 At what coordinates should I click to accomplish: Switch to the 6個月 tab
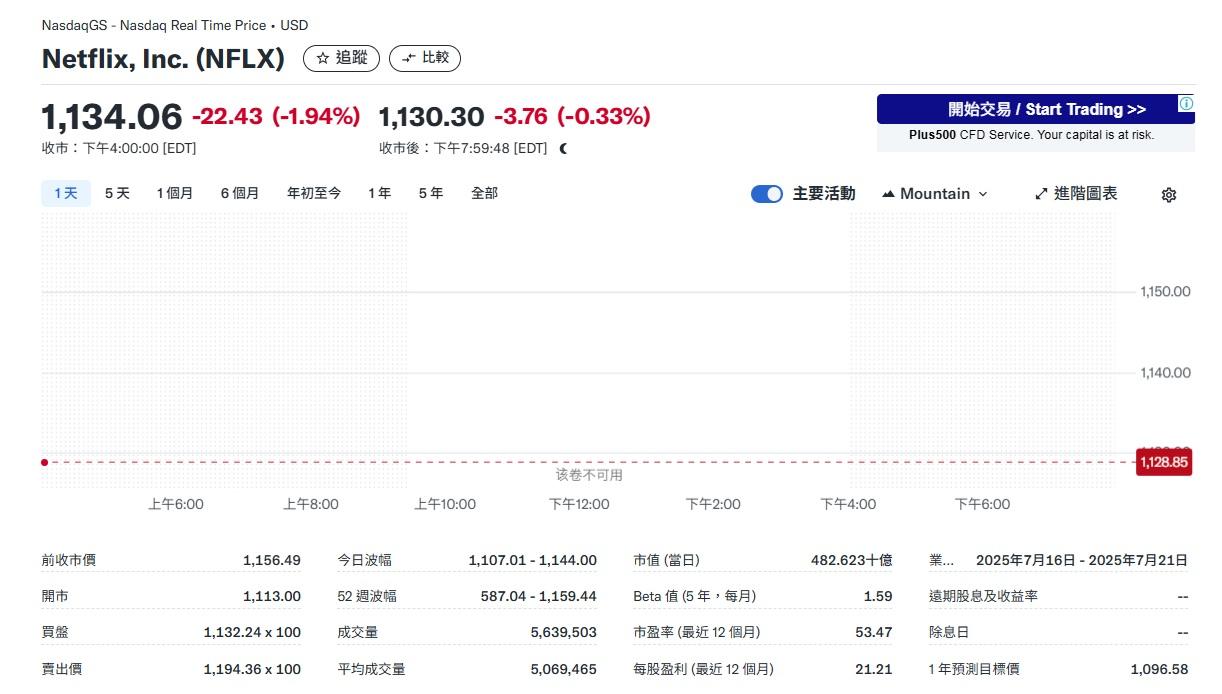point(240,193)
